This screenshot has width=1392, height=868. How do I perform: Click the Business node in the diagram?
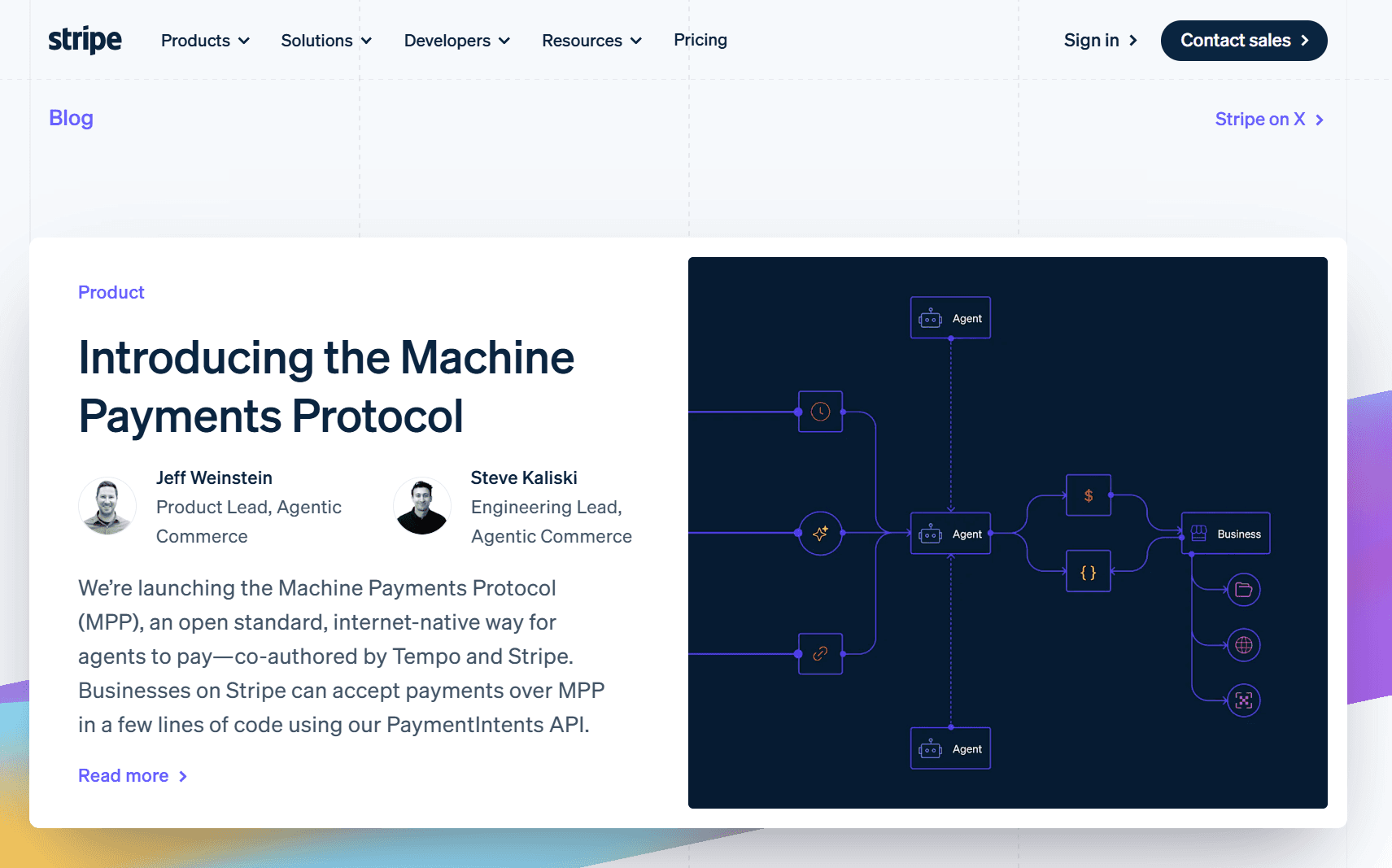(1225, 534)
